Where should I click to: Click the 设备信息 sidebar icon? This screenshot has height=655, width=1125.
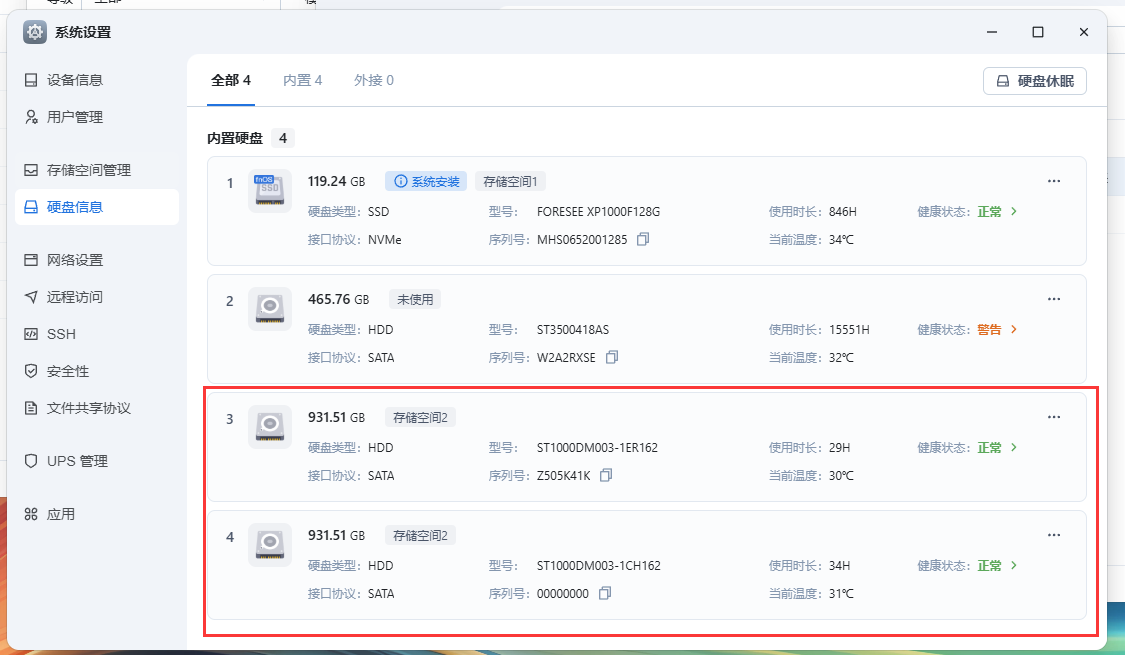pos(31,80)
